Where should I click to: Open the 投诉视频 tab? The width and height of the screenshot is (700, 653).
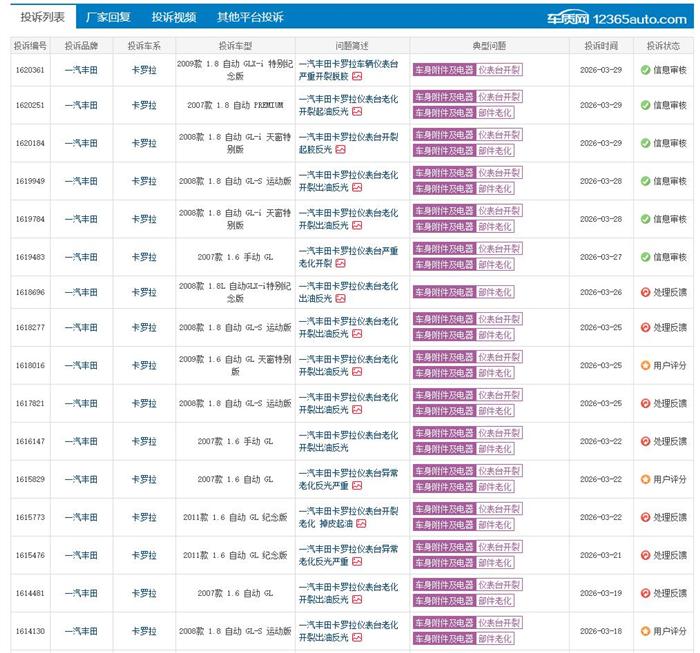174,17
